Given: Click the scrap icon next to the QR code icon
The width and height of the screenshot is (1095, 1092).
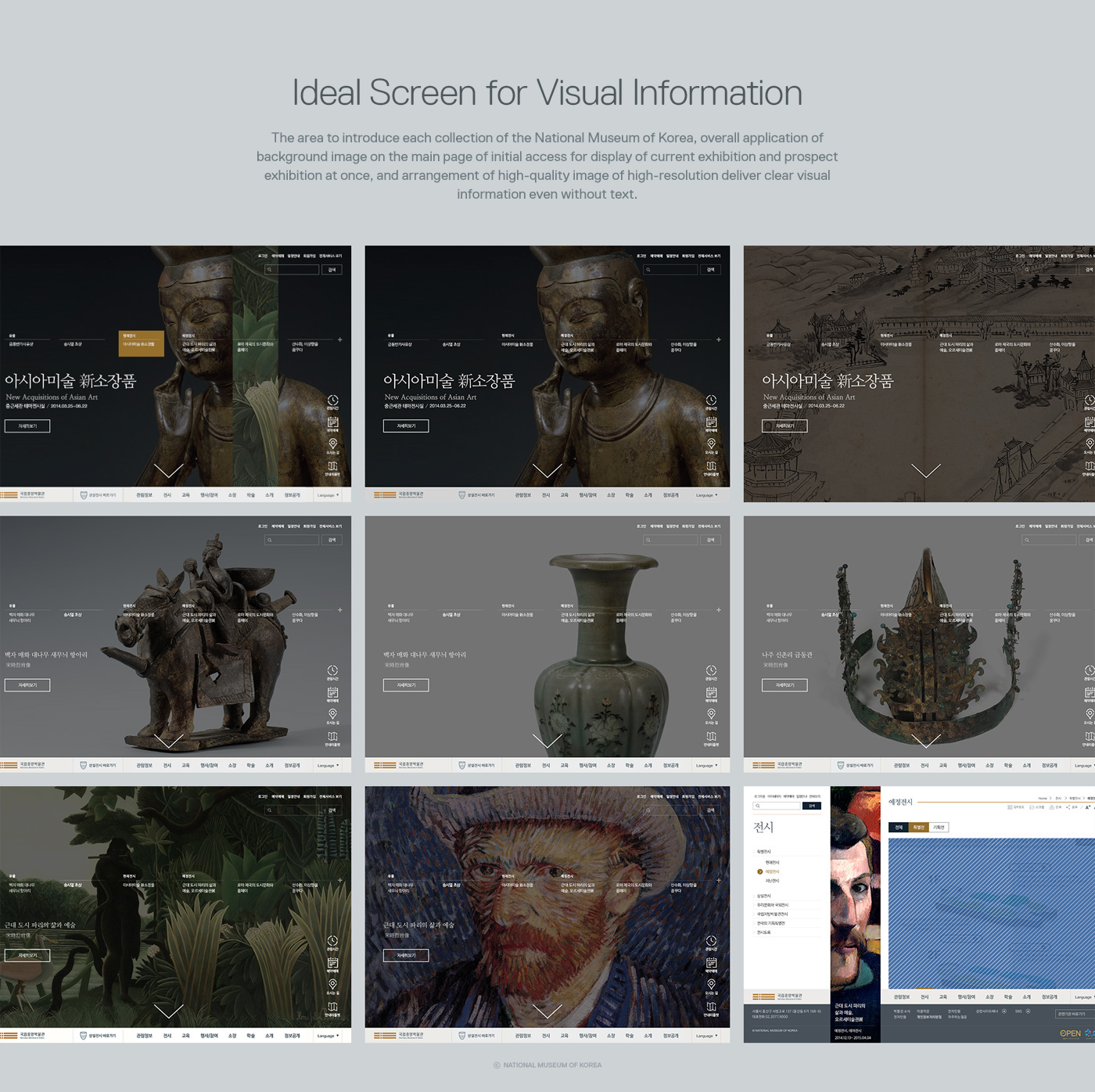Looking at the screenshot, I should coord(1032,807).
